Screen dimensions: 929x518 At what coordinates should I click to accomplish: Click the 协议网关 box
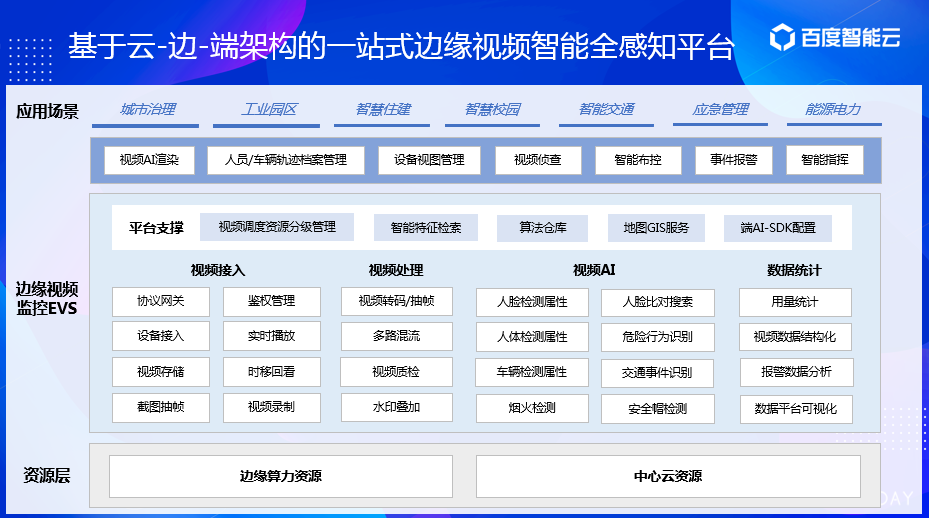point(161,302)
